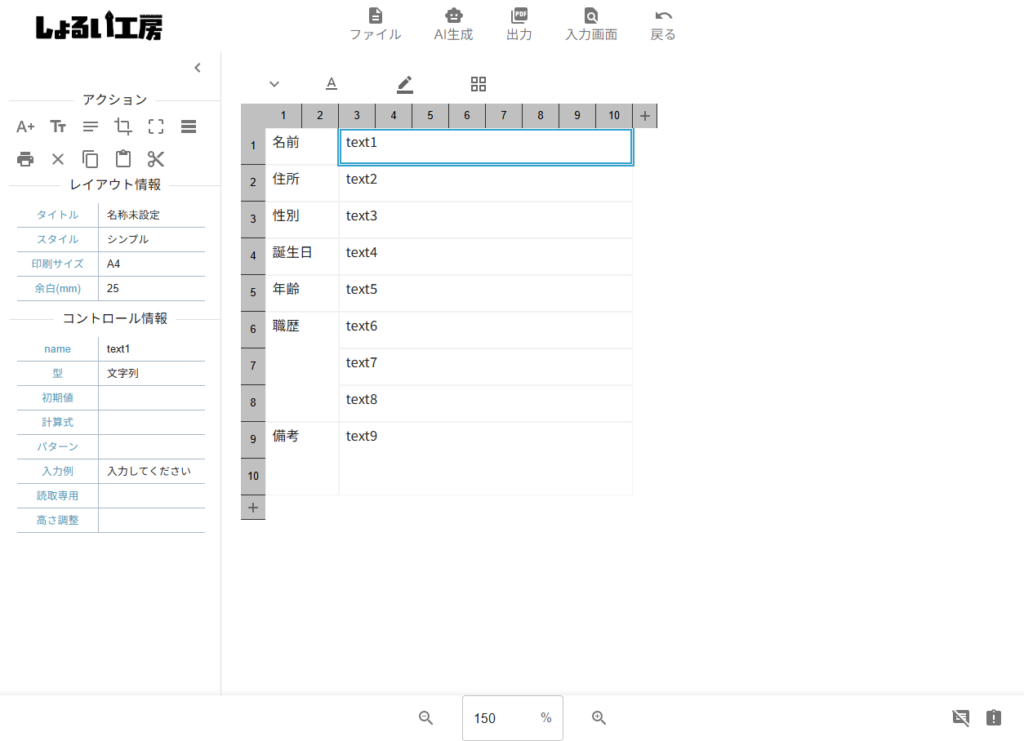The height and width of the screenshot is (741, 1024).
Task: Click the zoom out magnifier icon
Action: point(426,718)
